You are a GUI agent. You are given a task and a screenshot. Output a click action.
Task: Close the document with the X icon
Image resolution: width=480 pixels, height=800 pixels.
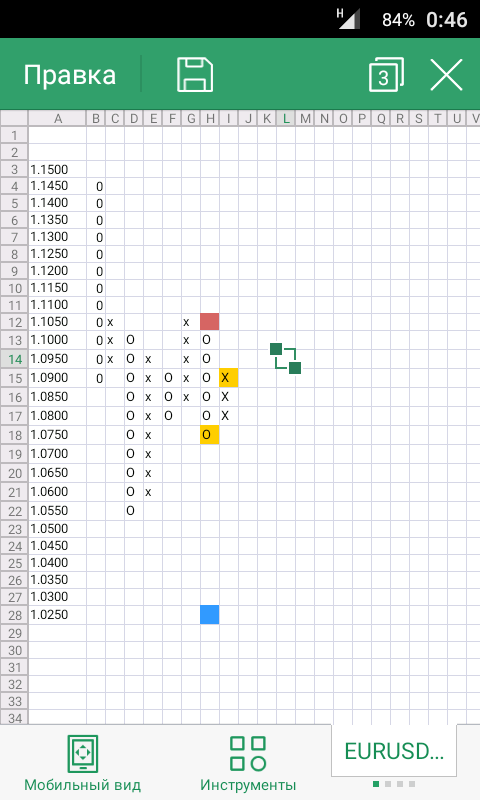[x=446, y=74]
